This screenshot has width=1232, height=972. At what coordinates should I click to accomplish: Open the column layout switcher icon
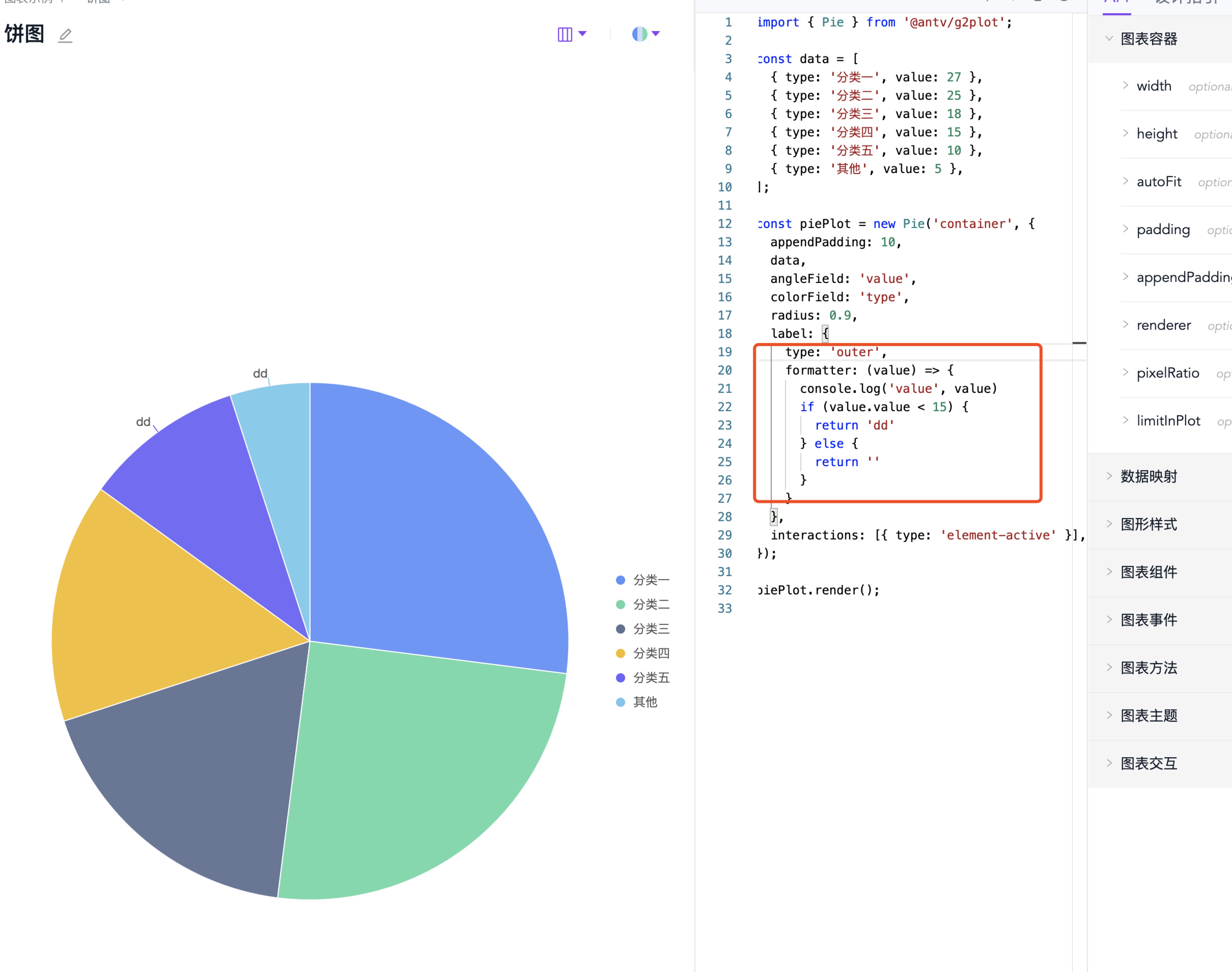565,34
